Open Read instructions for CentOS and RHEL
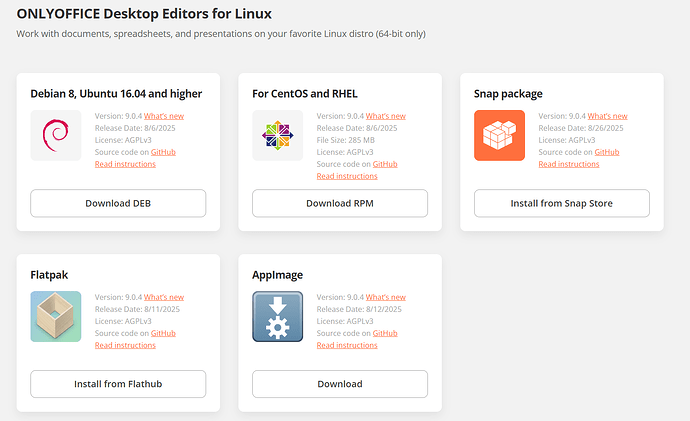The image size is (690, 421). tap(347, 176)
